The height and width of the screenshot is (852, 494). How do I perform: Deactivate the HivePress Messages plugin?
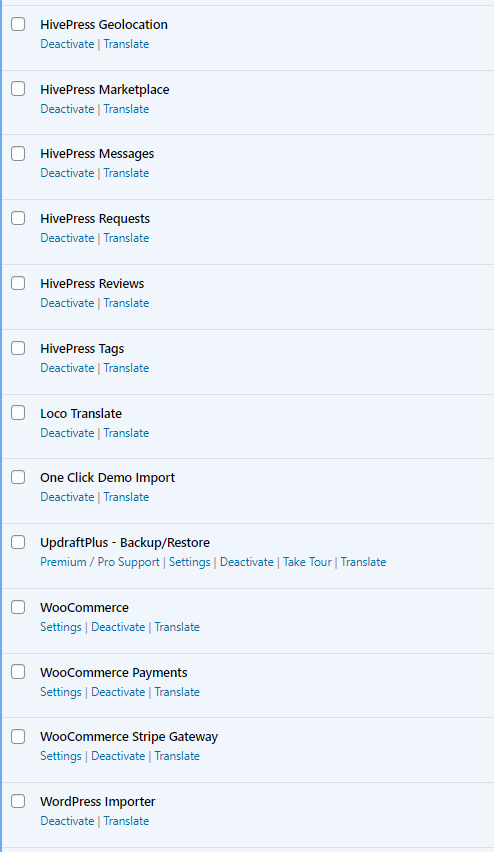(x=67, y=173)
